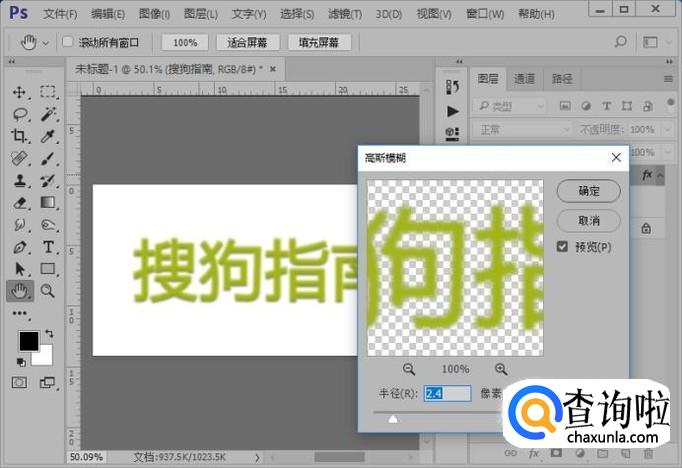Image resolution: width=682 pixels, height=468 pixels.
Task: Click the black foreground color swatch
Action: pyautogui.click(x=29, y=341)
